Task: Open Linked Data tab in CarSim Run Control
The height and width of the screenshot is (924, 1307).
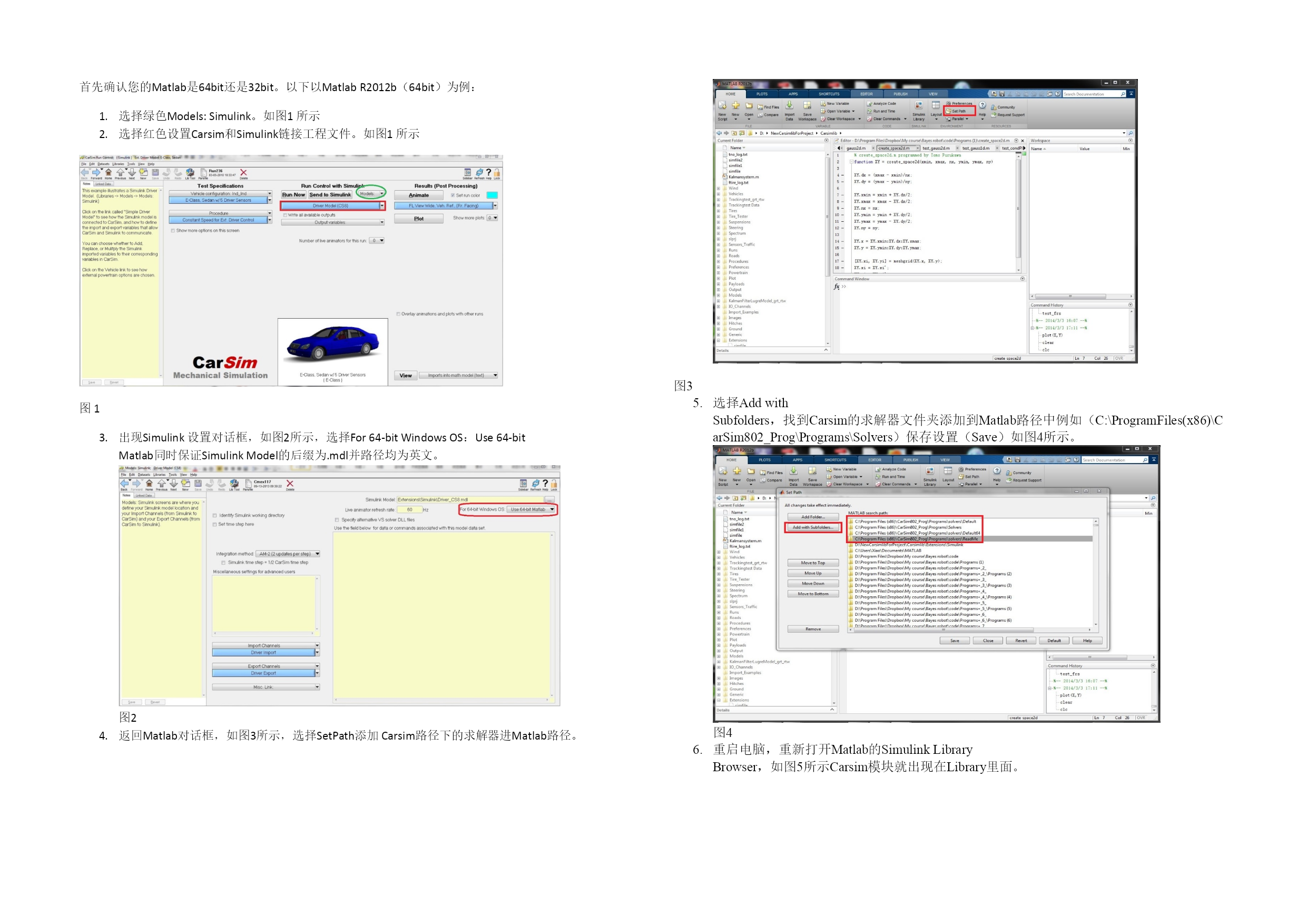Action: [103, 184]
